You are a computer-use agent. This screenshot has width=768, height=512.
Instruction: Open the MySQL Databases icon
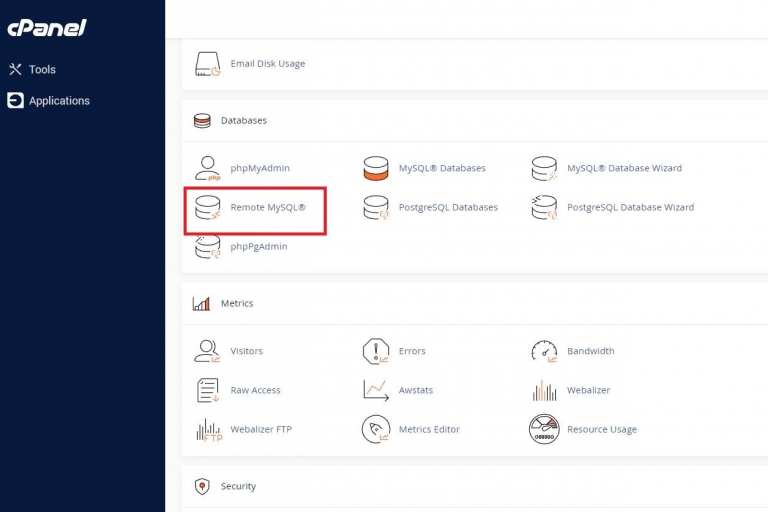pyautogui.click(x=376, y=169)
